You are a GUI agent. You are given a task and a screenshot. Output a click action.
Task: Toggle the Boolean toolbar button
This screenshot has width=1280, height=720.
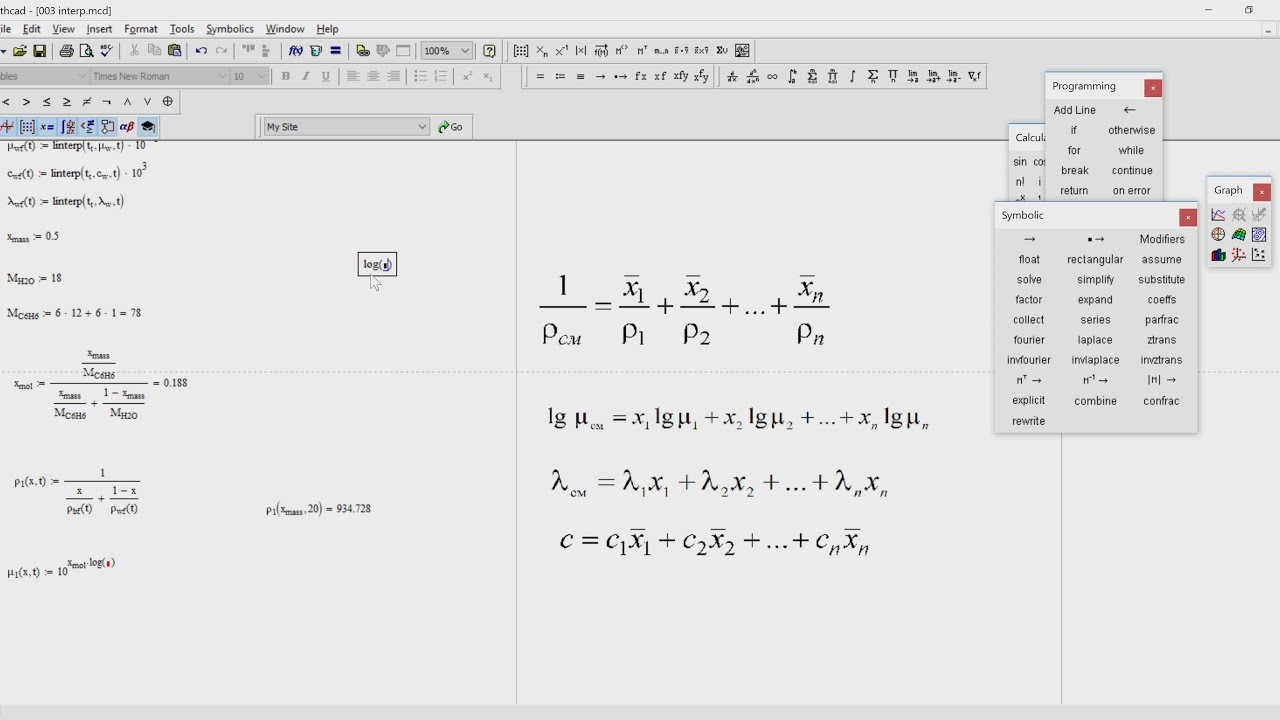pyautogui.click(x=88, y=127)
